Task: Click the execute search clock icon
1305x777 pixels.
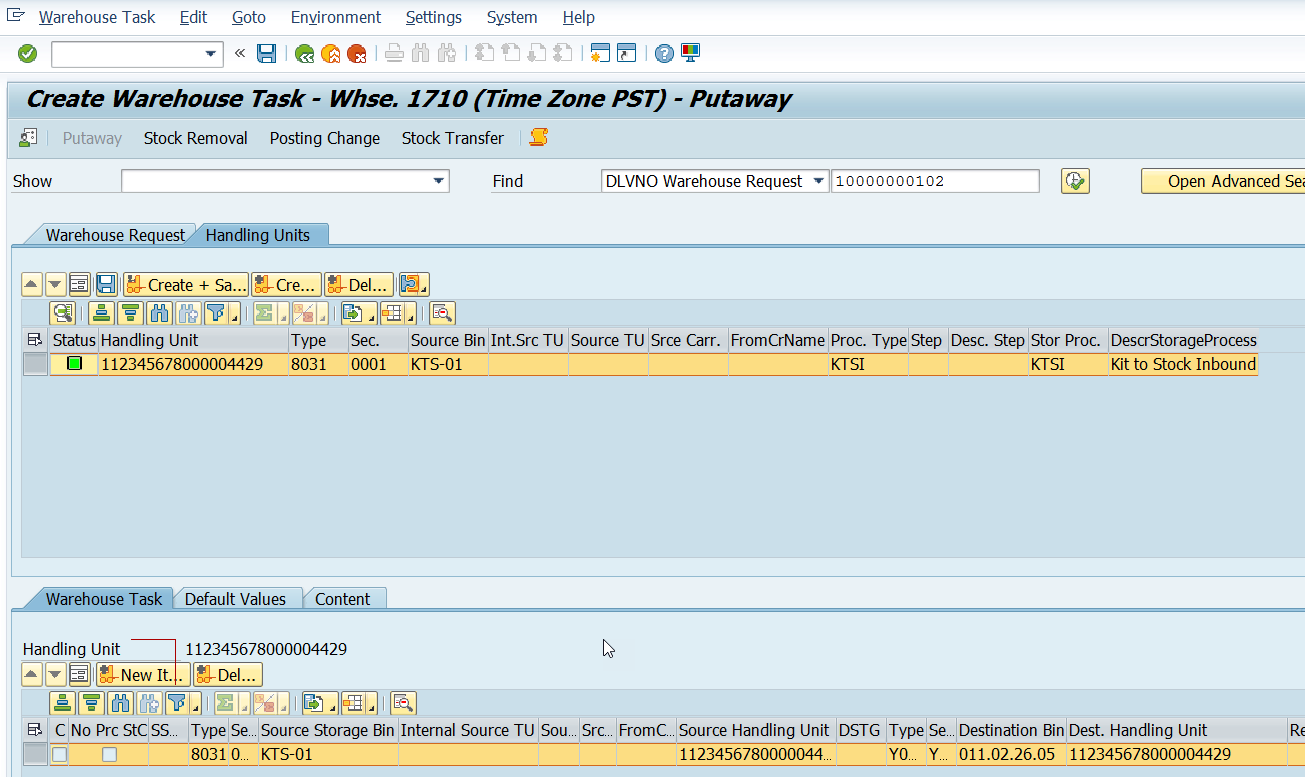Action: 1075,181
